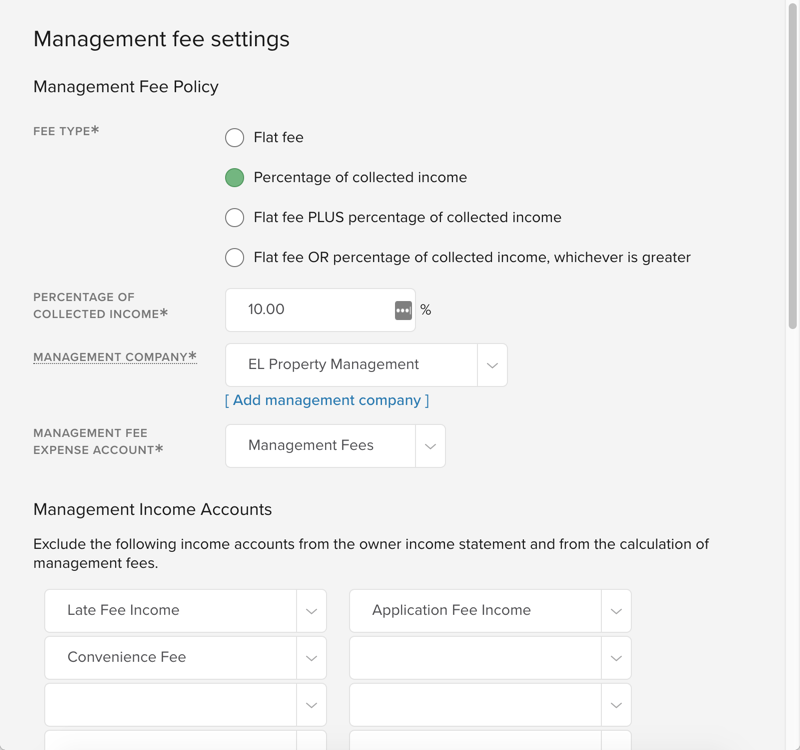Viewport: 800px width, 750px height.
Task: Open the Management Company dropdown
Action: (x=491, y=364)
